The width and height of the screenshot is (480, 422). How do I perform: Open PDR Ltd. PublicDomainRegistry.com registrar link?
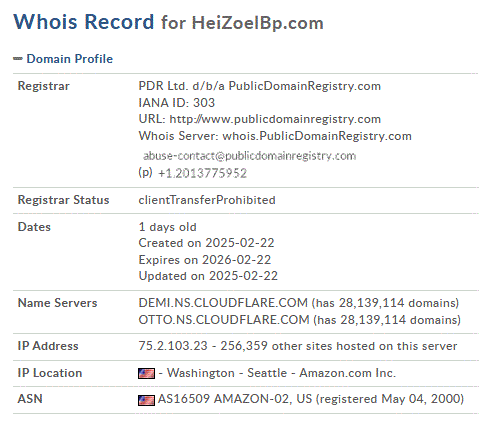(259, 86)
